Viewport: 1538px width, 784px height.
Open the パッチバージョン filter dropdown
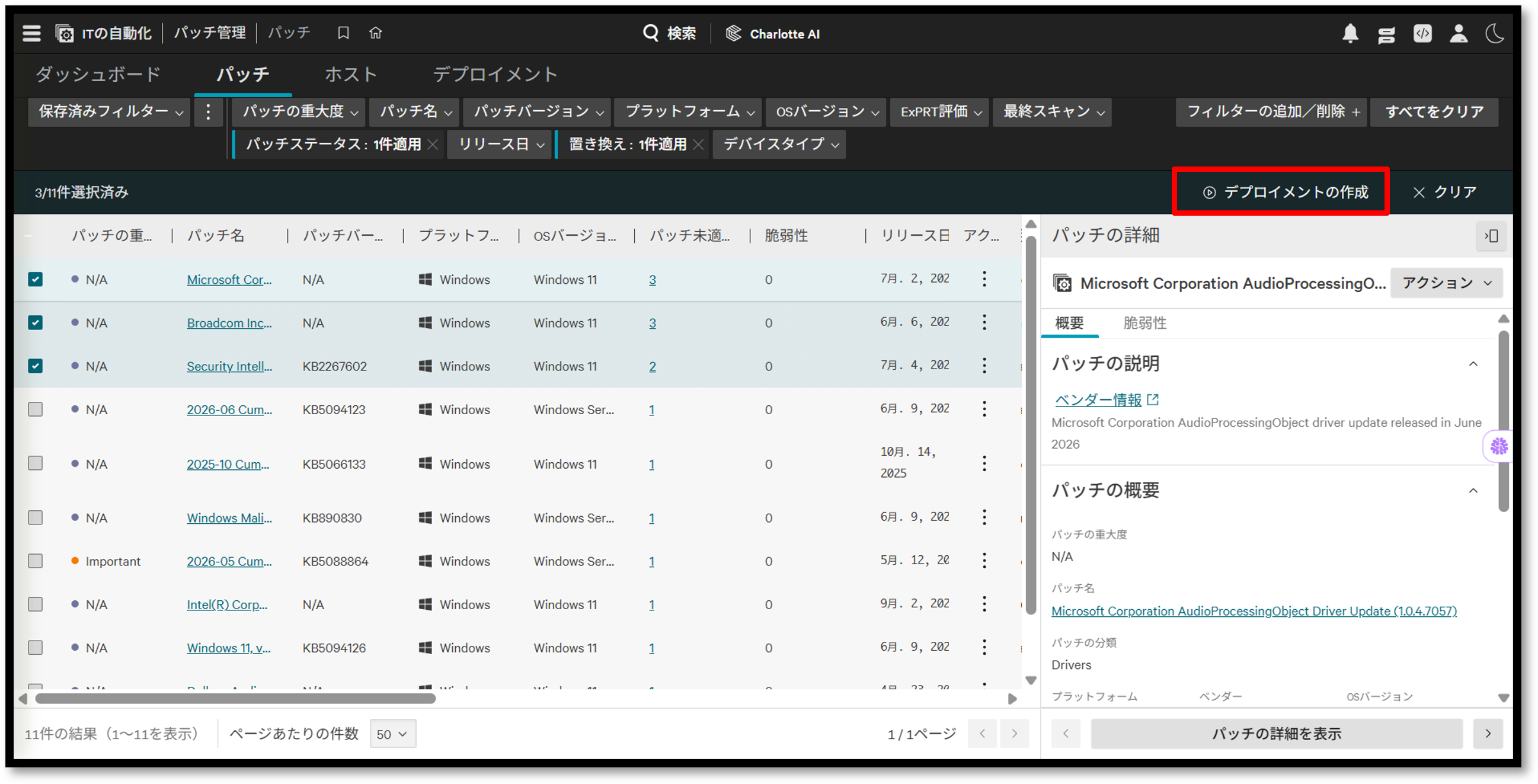[538, 111]
